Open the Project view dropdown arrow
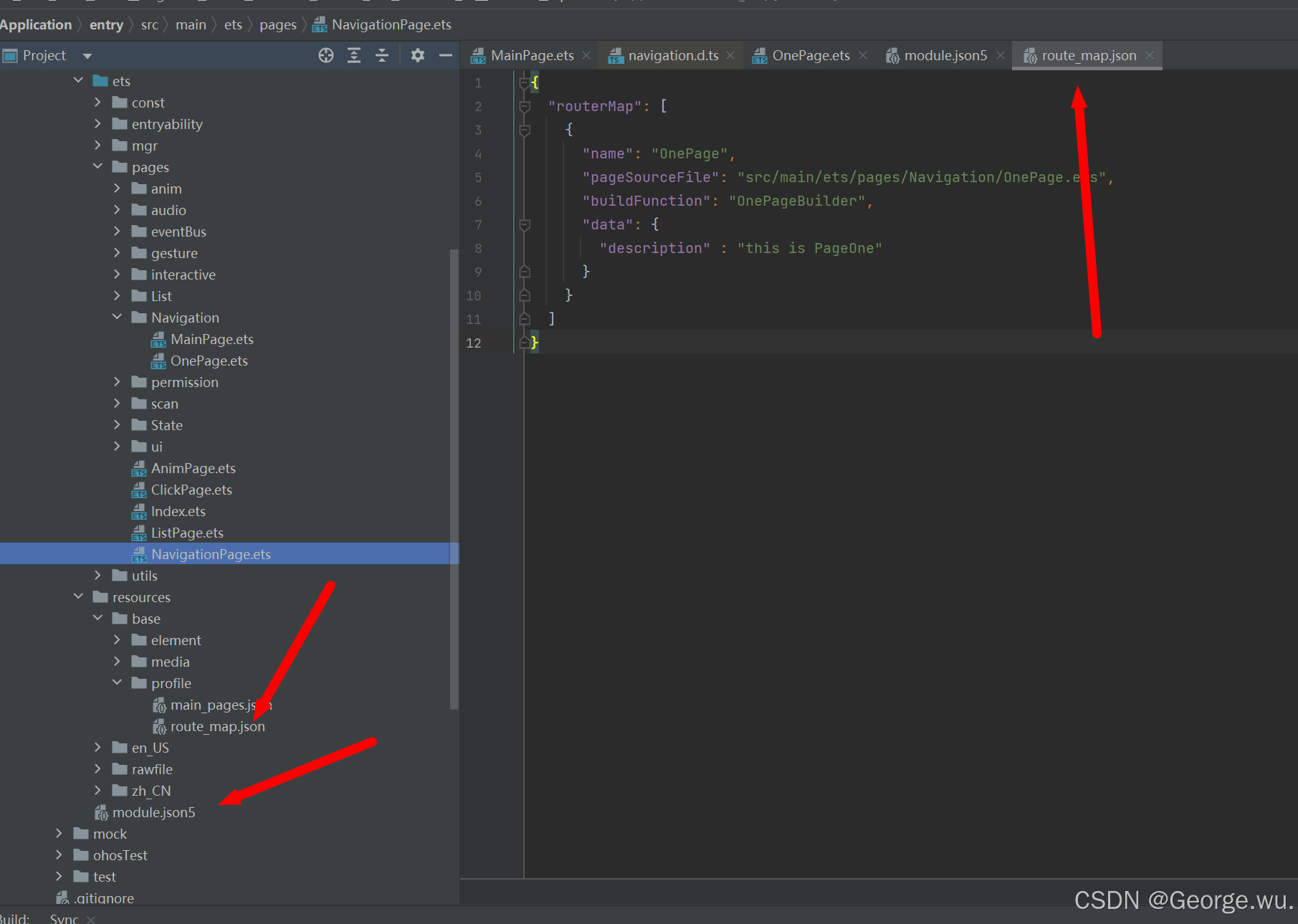 [x=87, y=56]
